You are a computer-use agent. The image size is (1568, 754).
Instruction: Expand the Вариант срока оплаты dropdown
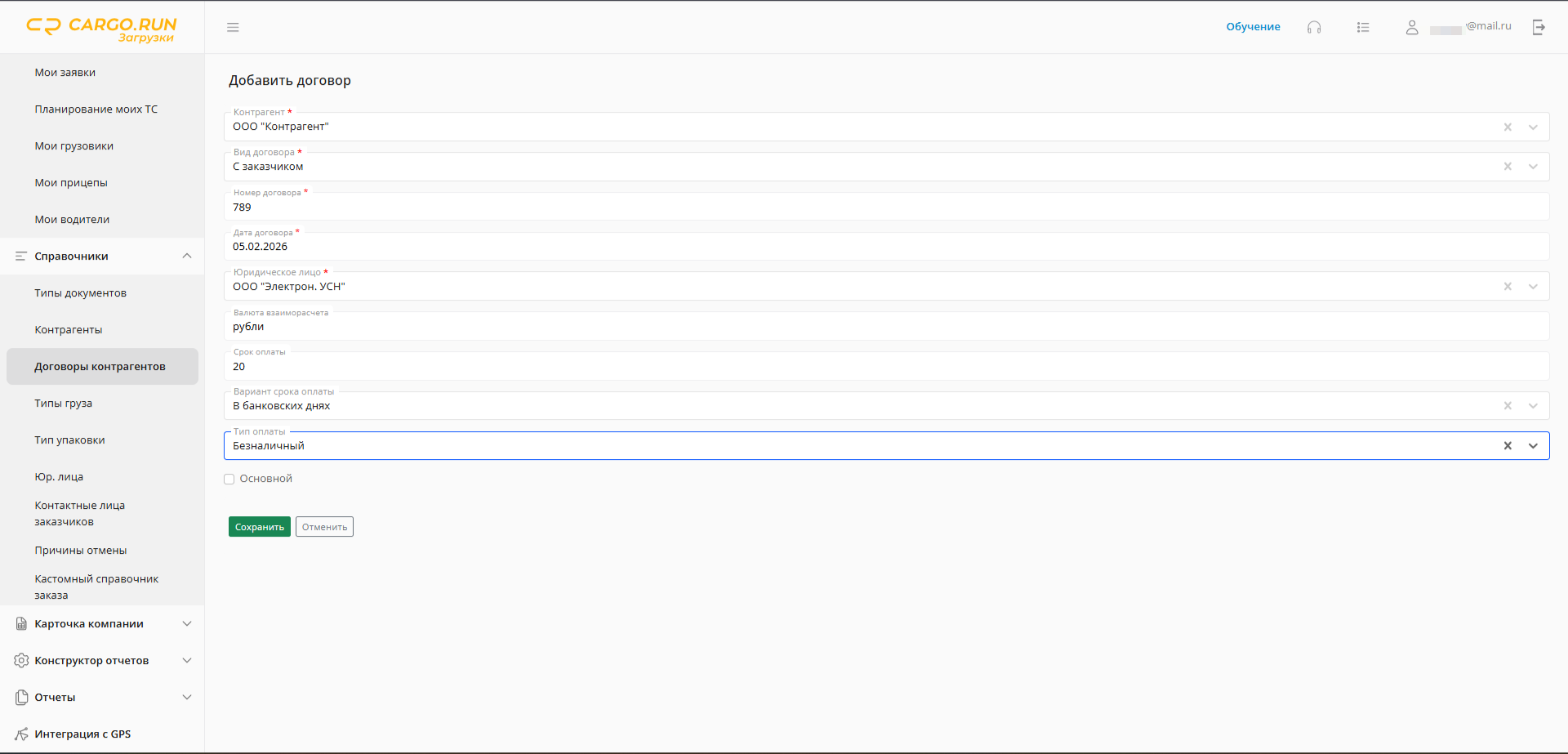1533,406
